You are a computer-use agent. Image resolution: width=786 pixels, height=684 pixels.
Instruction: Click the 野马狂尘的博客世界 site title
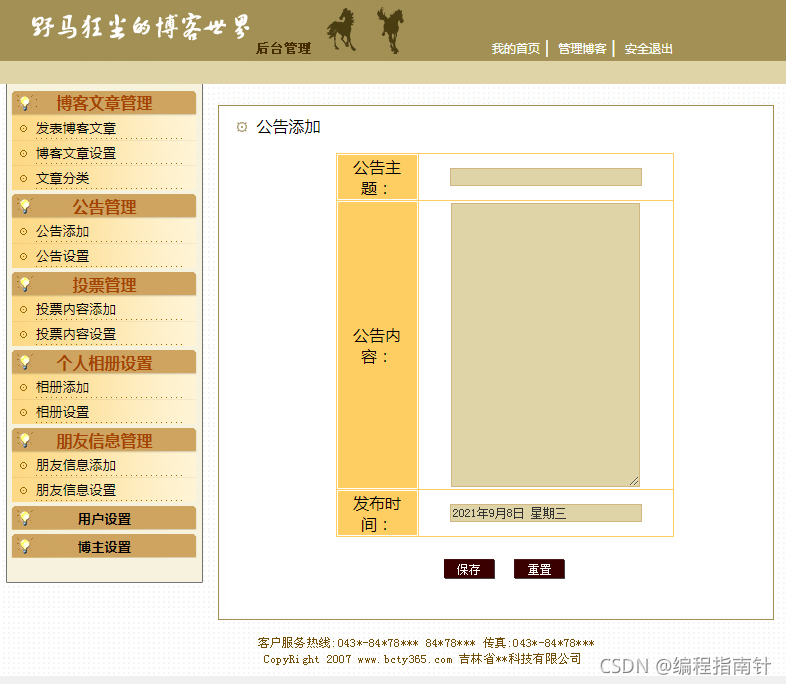pyautogui.click(x=140, y=27)
